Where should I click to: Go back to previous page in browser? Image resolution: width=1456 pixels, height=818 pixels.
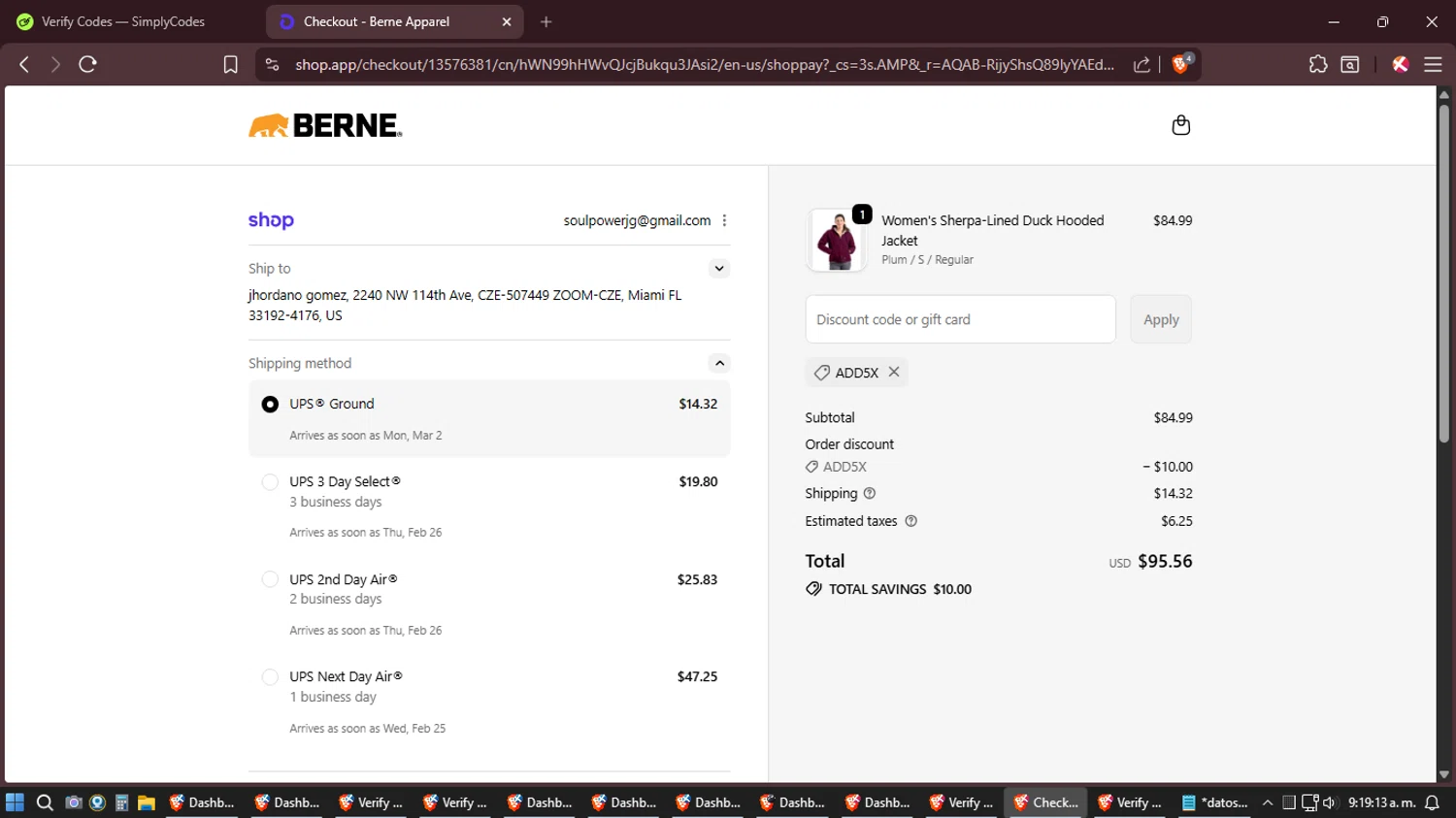(24, 64)
